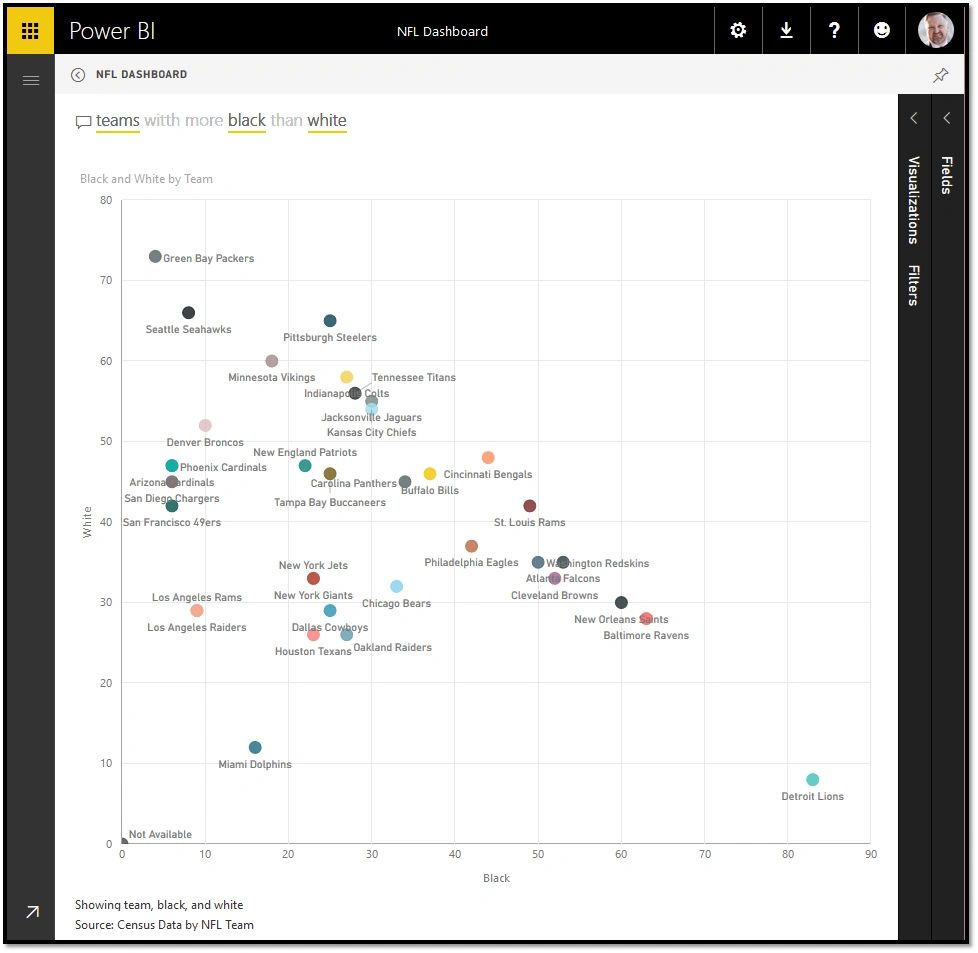Click the smiley feedback icon
The image size is (978, 953).
pyautogui.click(x=882, y=30)
